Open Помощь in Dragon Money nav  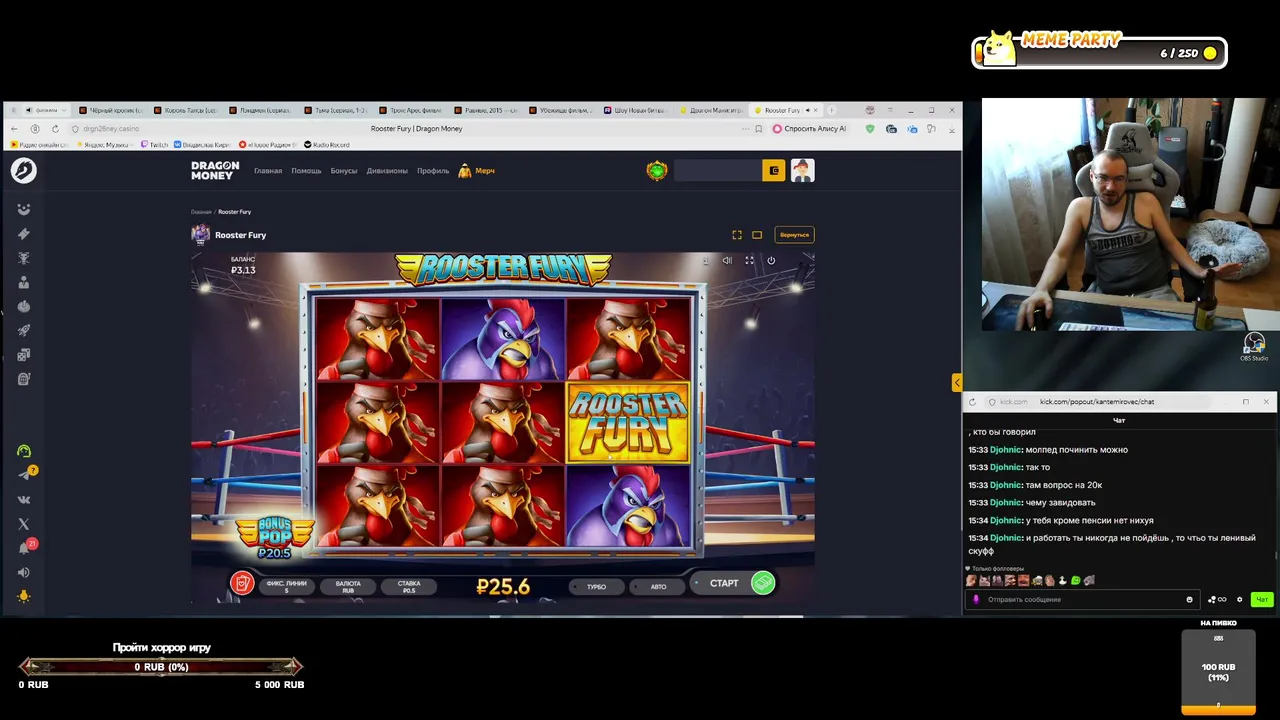coord(306,171)
